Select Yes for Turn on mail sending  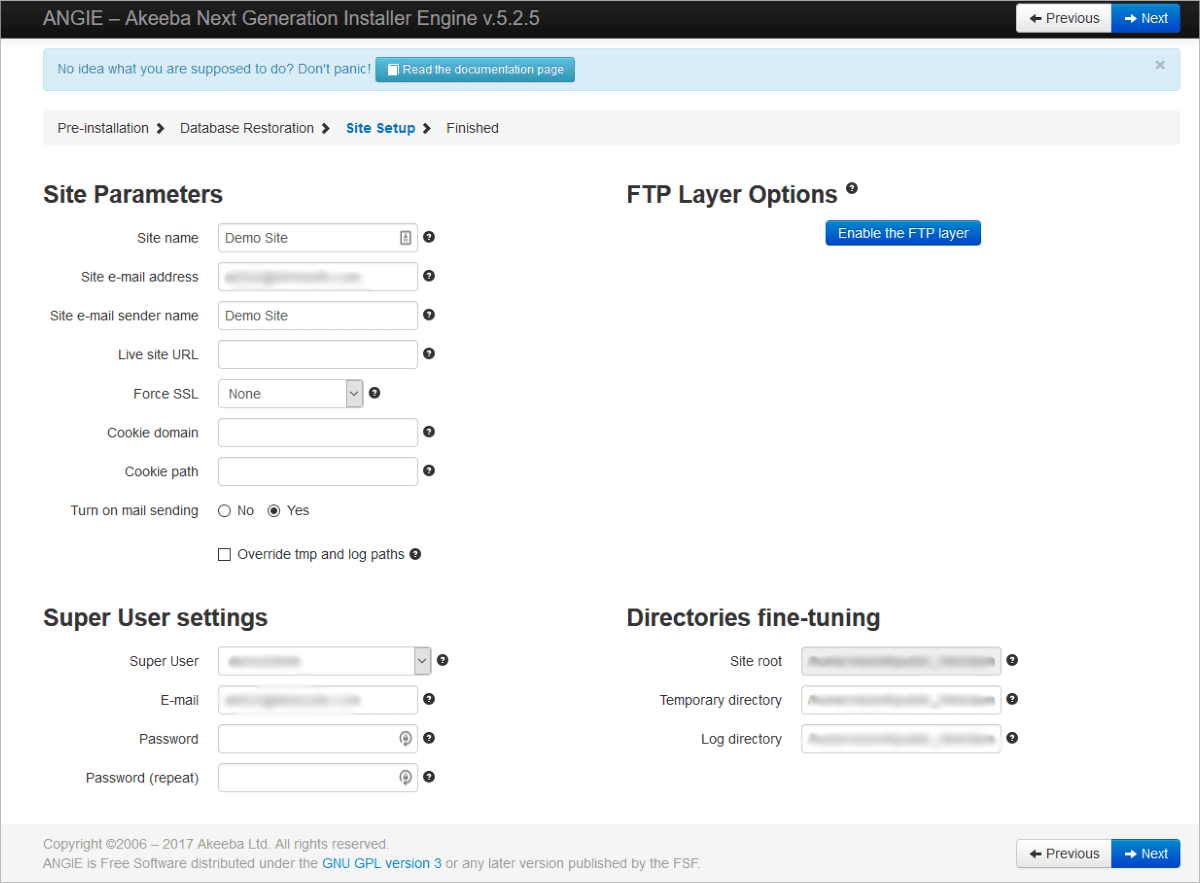pos(274,511)
